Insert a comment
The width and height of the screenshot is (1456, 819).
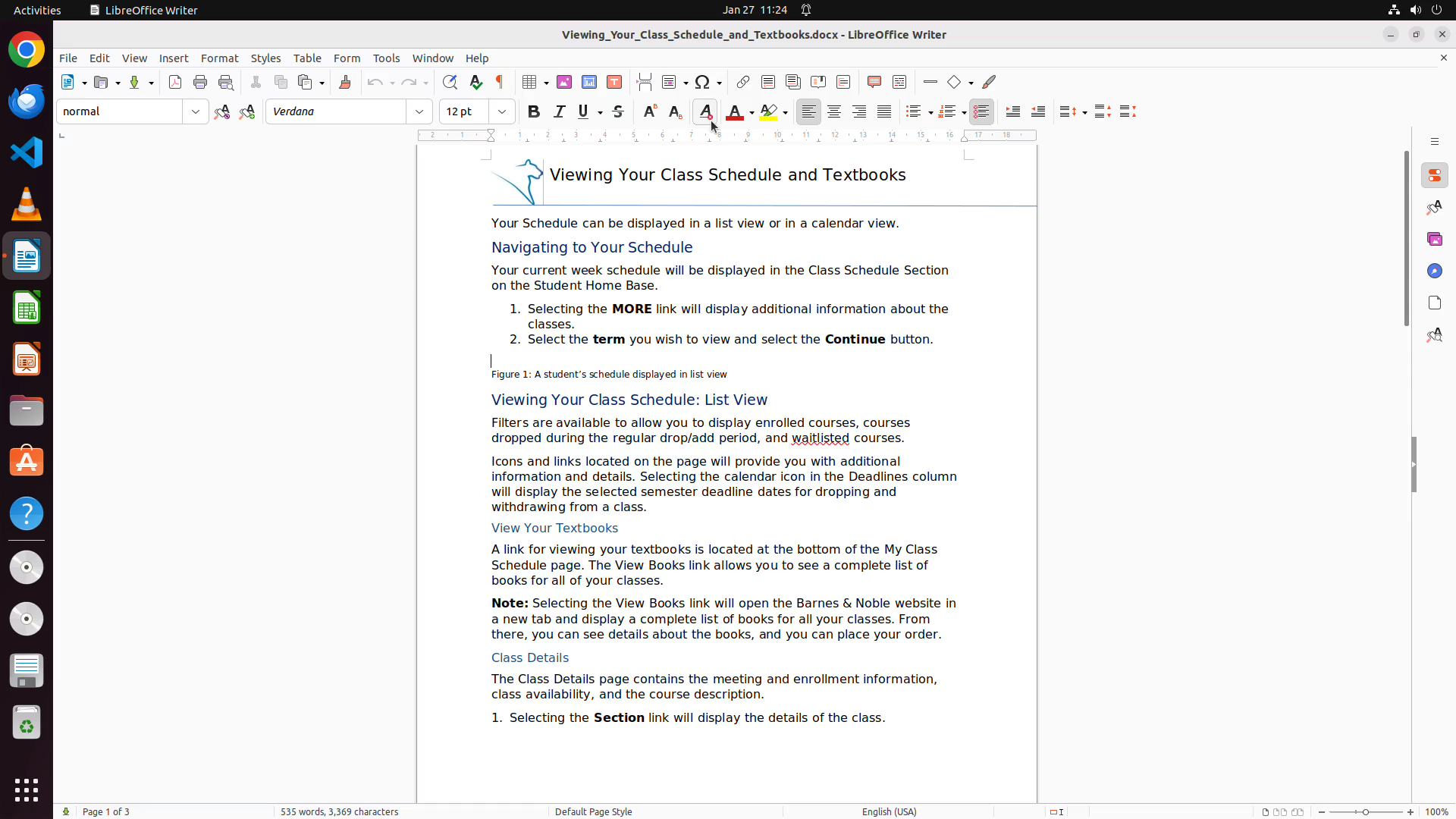tap(874, 82)
